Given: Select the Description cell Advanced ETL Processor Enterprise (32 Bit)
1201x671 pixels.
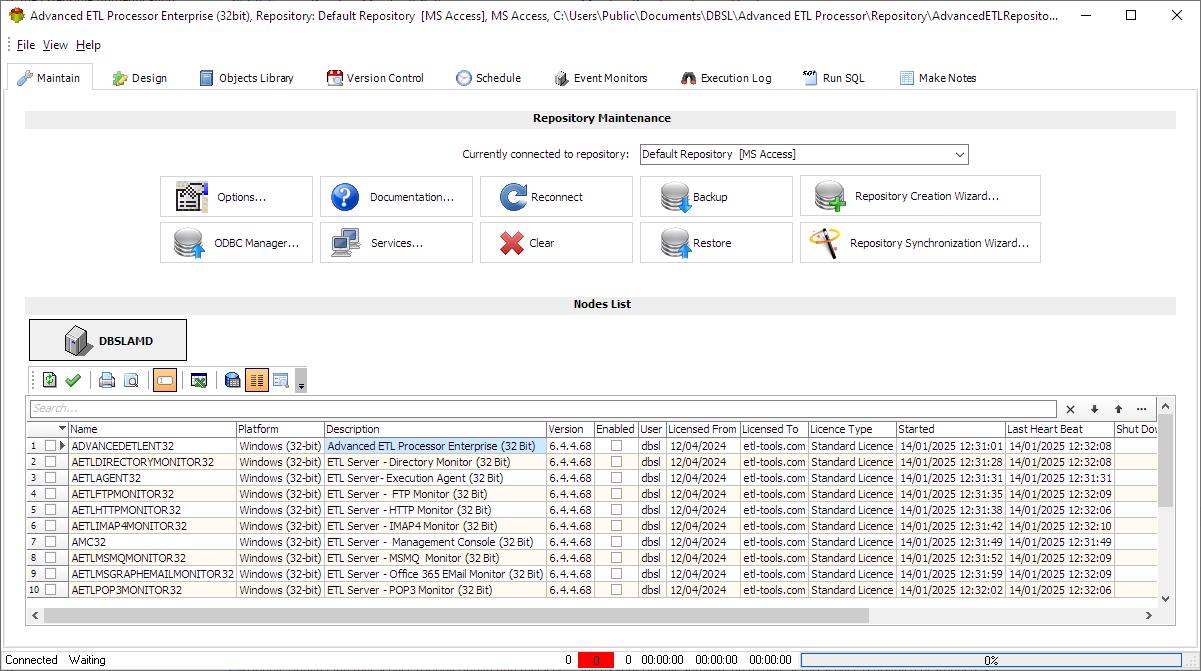Looking at the screenshot, I should [436, 446].
